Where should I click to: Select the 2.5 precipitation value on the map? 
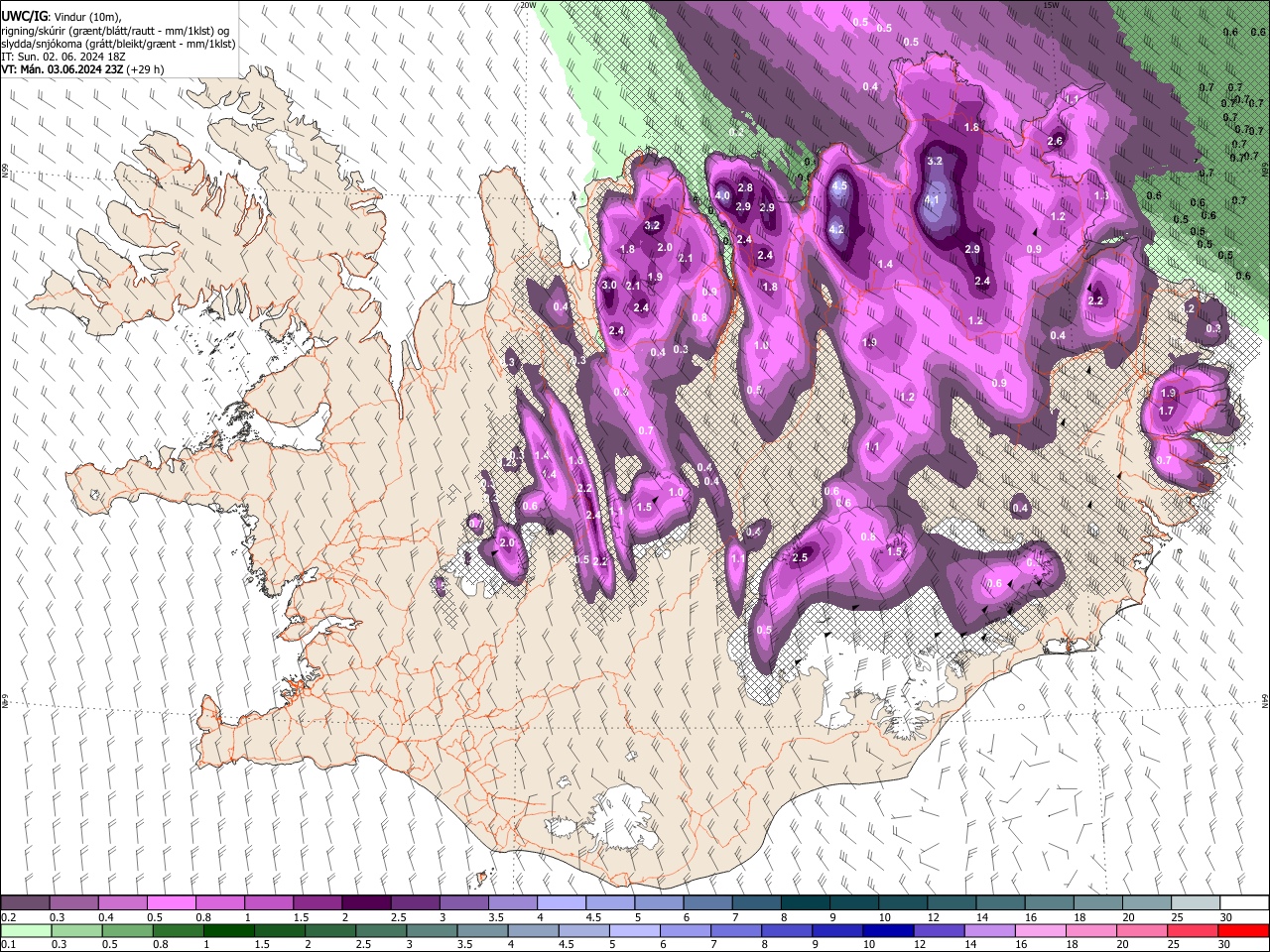[x=800, y=557]
